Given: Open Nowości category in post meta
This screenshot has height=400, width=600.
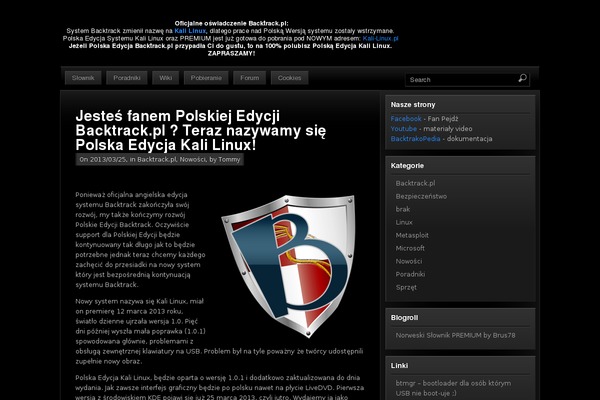Looking at the screenshot, I should pos(193,160).
